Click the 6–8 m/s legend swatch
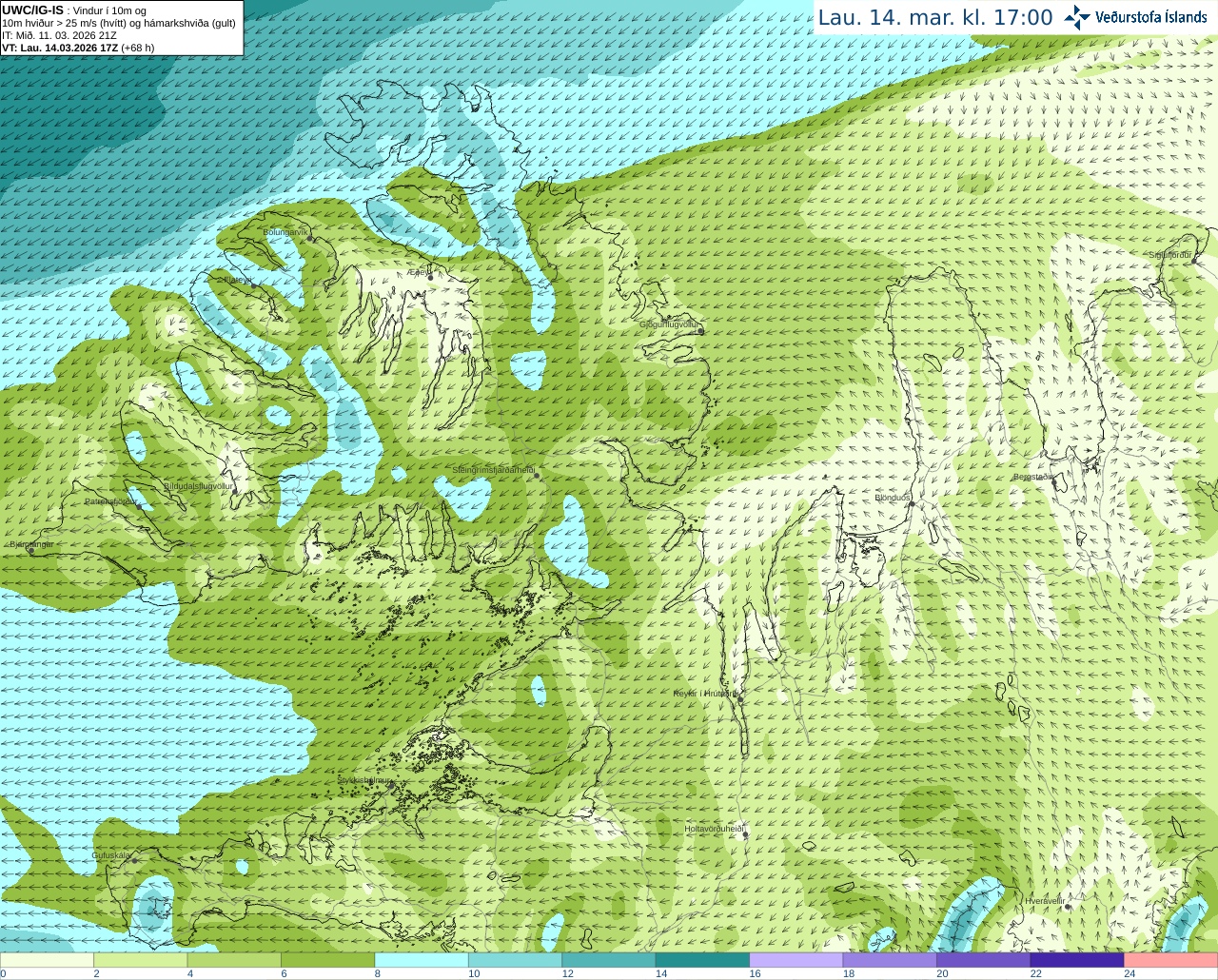Image resolution: width=1218 pixels, height=980 pixels. pos(327,960)
